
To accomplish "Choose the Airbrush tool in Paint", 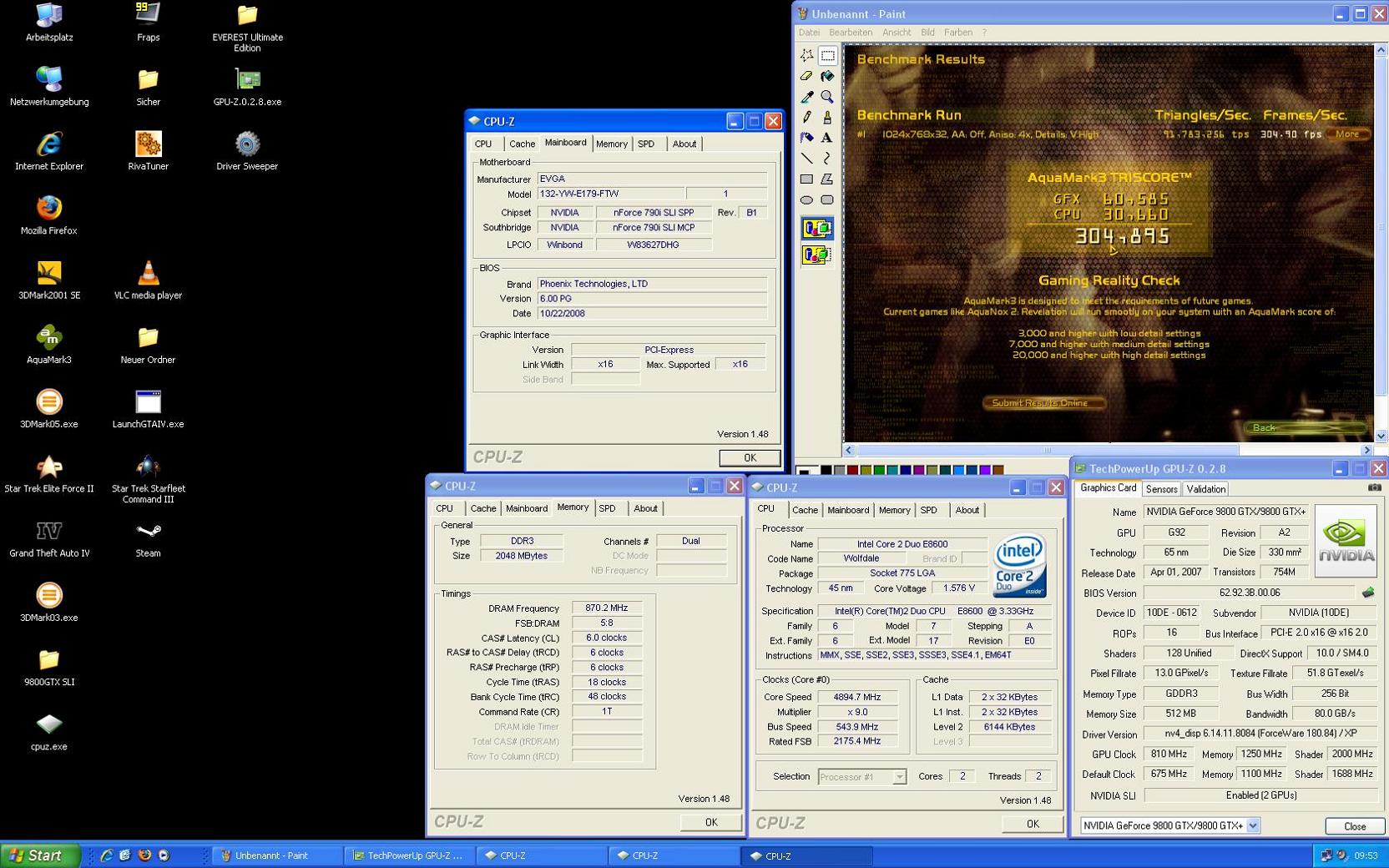I will 806,138.
